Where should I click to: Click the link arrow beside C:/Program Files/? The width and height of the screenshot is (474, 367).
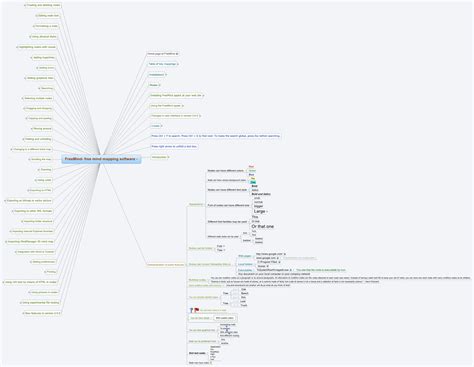279,262
